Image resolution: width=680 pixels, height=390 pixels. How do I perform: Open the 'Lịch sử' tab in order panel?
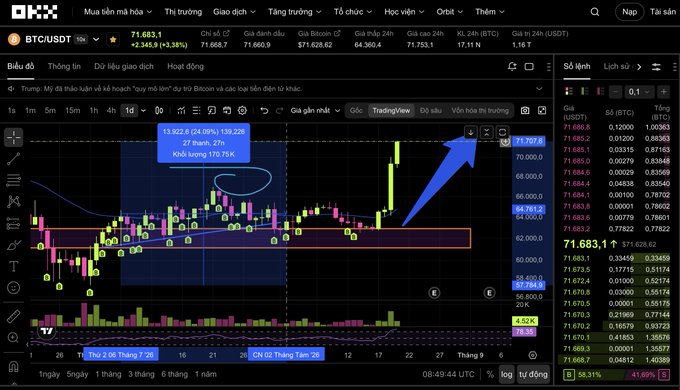pyautogui.click(x=618, y=66)
